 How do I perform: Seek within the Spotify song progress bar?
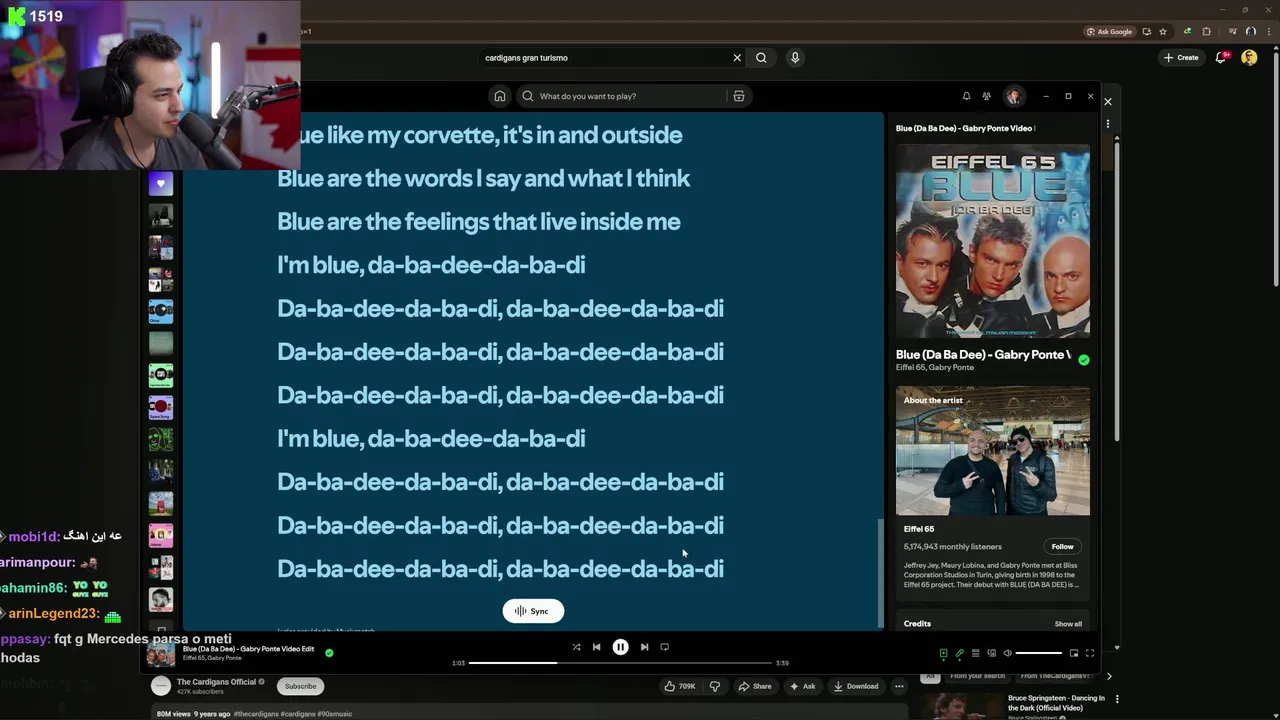[621, 662]
